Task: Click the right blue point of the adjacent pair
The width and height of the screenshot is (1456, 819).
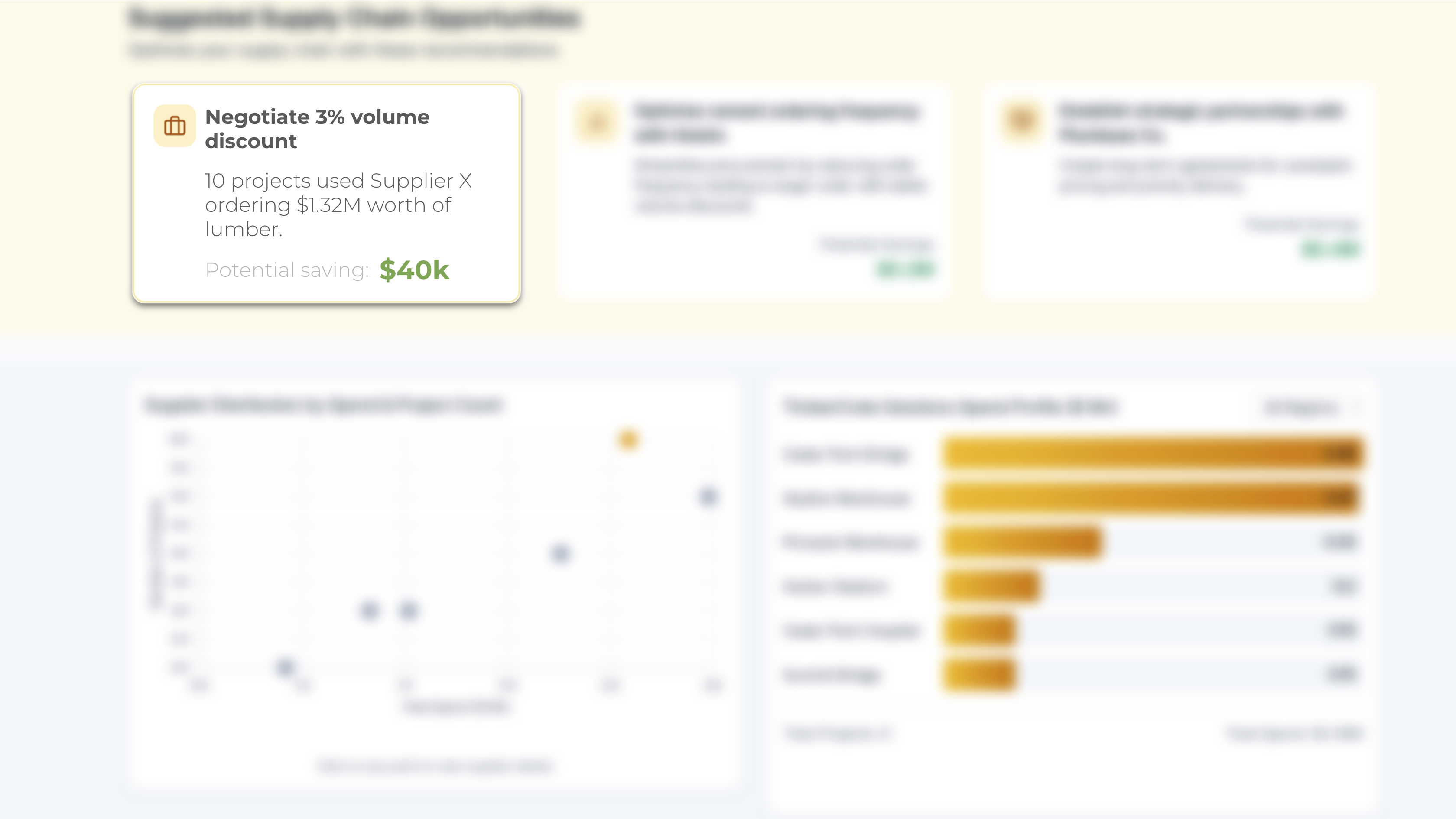Action: point(408,611)
